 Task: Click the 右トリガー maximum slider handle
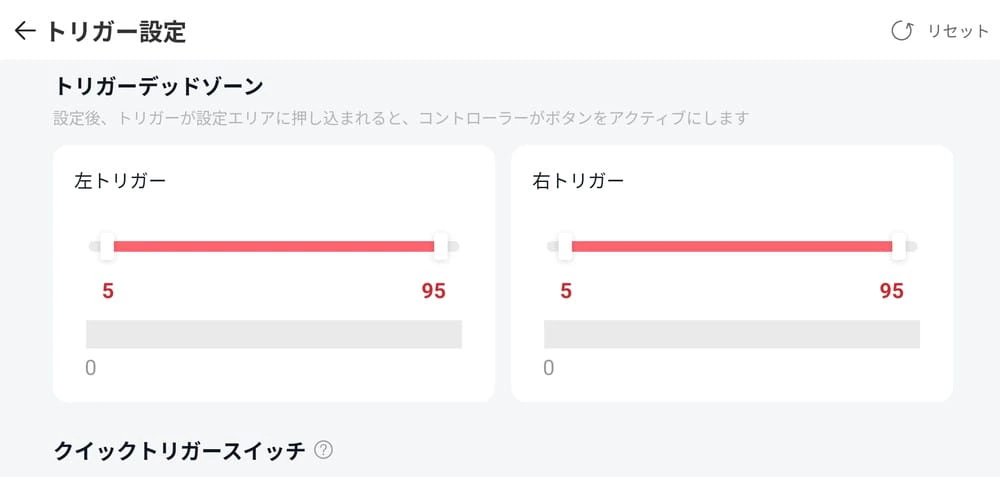(898, 246)
